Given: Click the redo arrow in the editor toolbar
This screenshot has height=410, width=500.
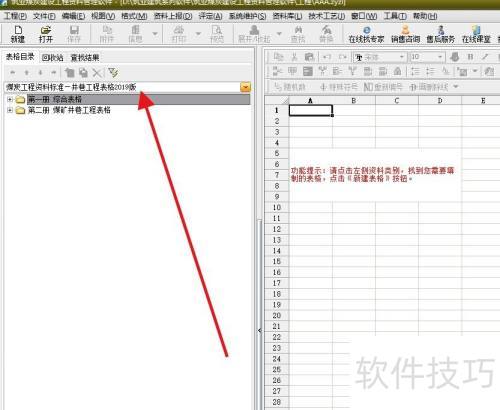Looking at the screenshot, I should coord(343,57).
